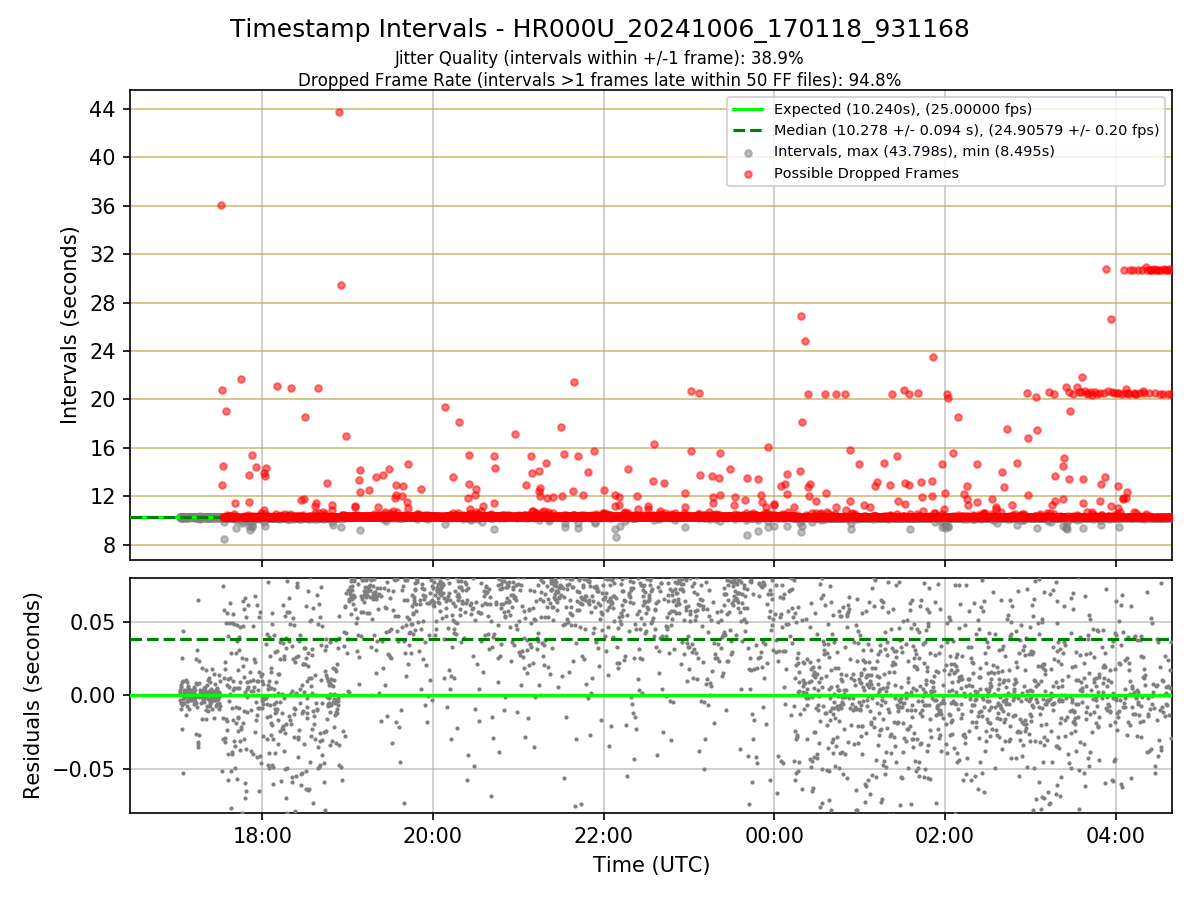This screenshot has height=900, width=1200.
Task: Click the gray marker beside the Intervals legend entry
Action: 749,152
